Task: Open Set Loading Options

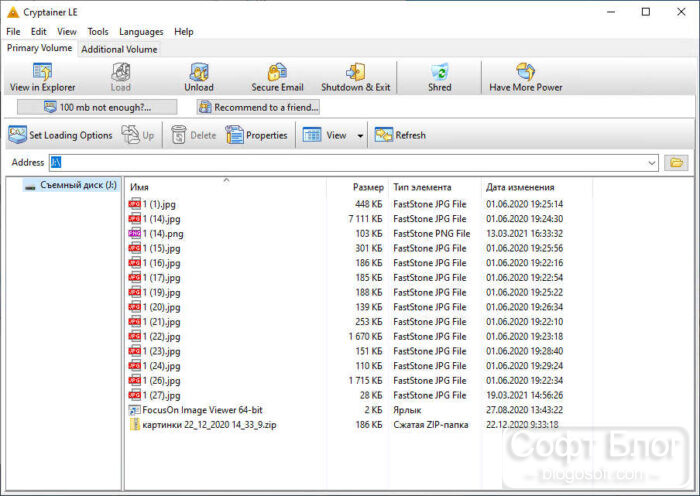Action: [x=60, y=135]
